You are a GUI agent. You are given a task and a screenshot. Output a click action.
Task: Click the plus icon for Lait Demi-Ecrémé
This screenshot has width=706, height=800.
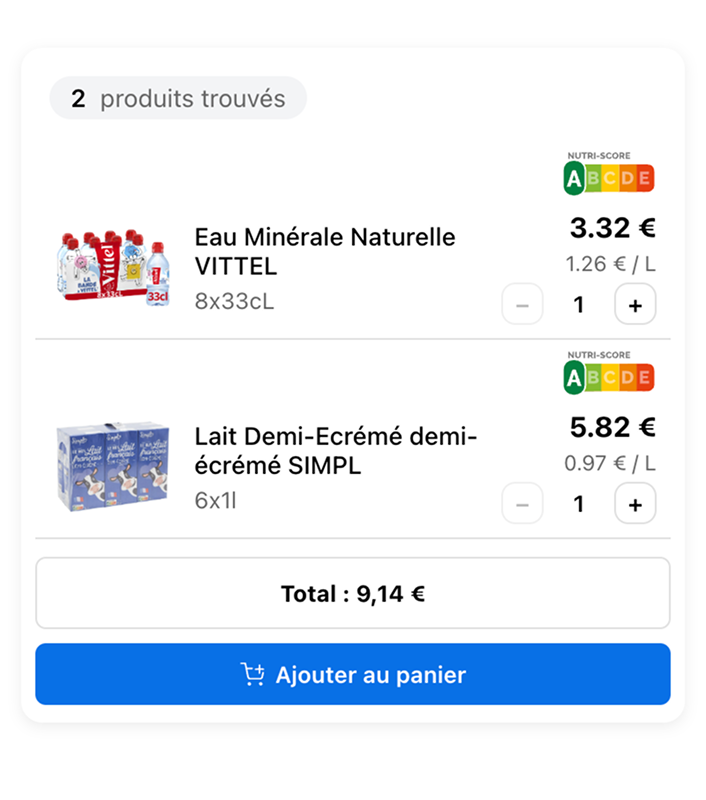click(636, 504)
